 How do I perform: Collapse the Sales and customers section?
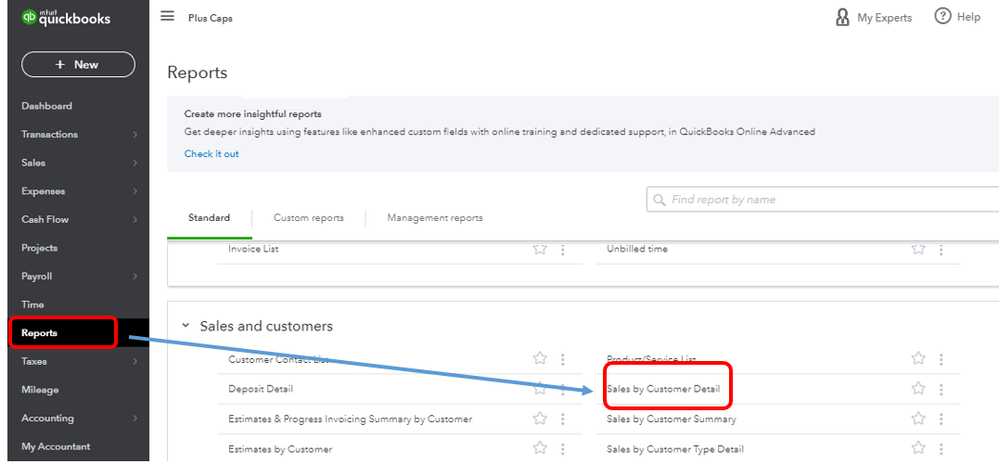pyautogui.click(x=185, y=326)
